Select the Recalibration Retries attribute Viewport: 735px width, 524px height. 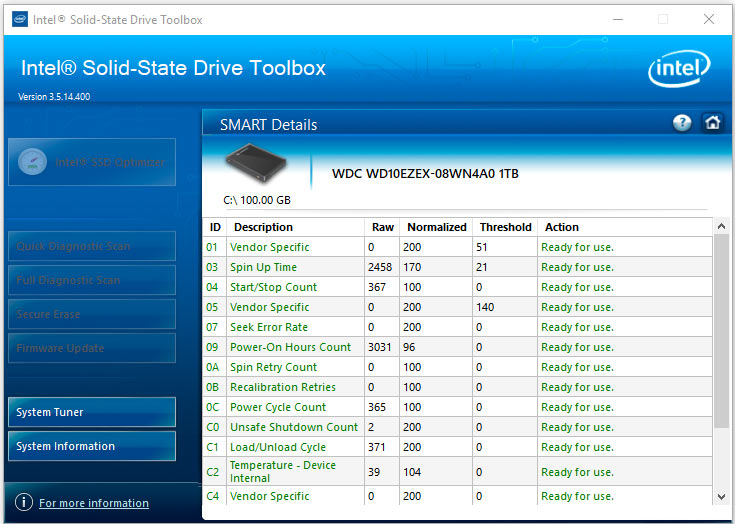tap(283, 387)
